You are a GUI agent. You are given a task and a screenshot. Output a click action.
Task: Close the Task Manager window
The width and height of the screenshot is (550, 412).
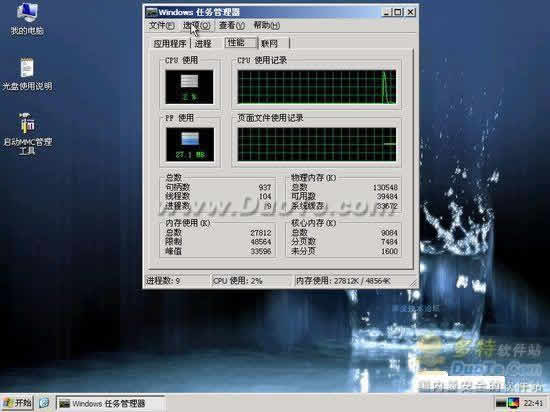coord(410,12)
